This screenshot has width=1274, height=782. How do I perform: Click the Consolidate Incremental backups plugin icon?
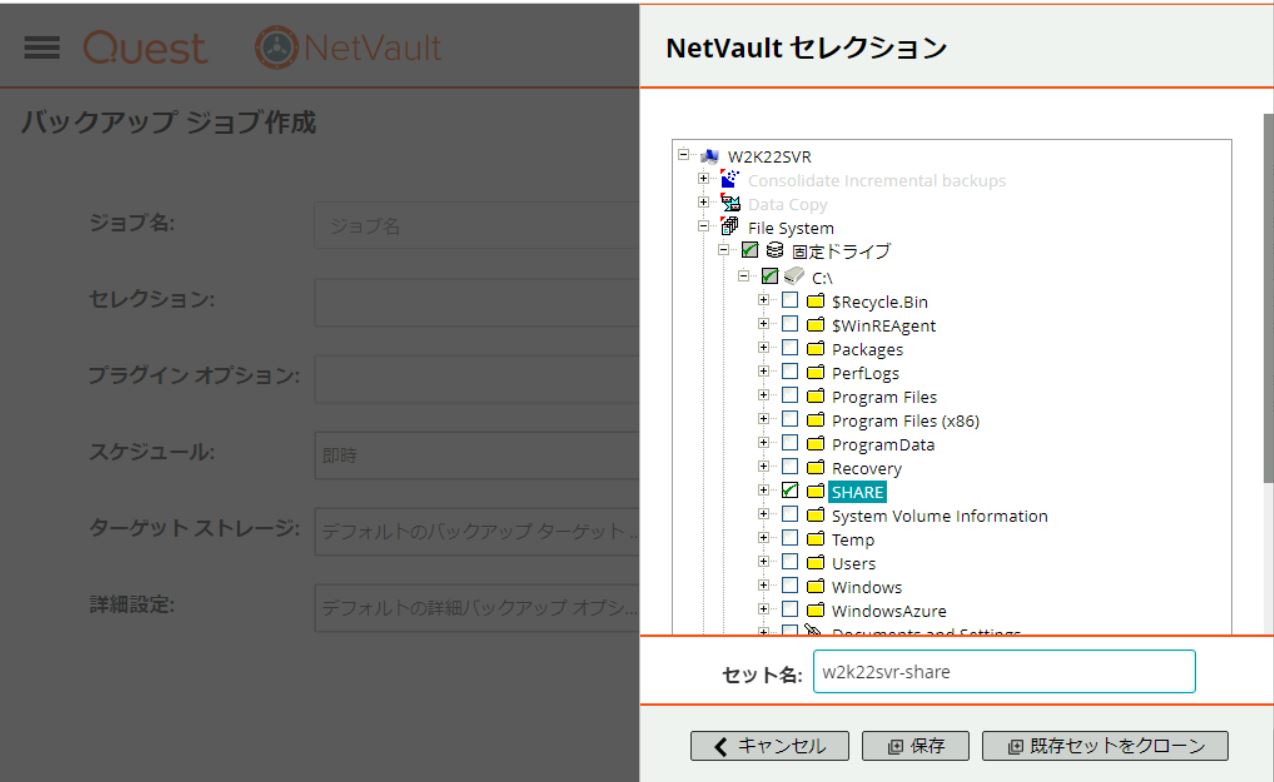[731, 180]
